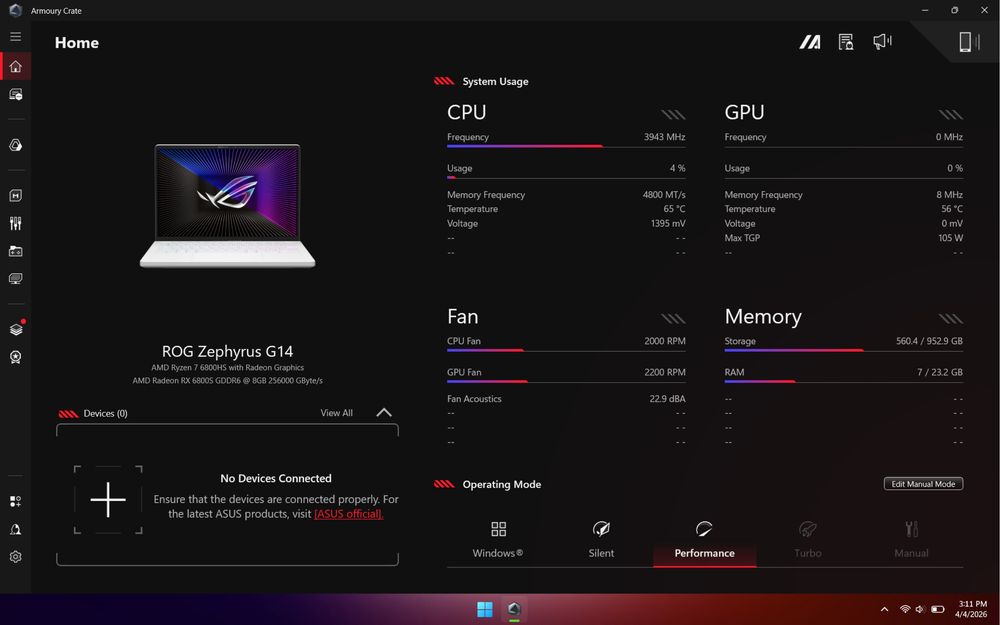The height and width of the screenshot is (625, 1000).
Task: Click the '4800 MT/s' memory frequency value
Action: click(664, 195)
